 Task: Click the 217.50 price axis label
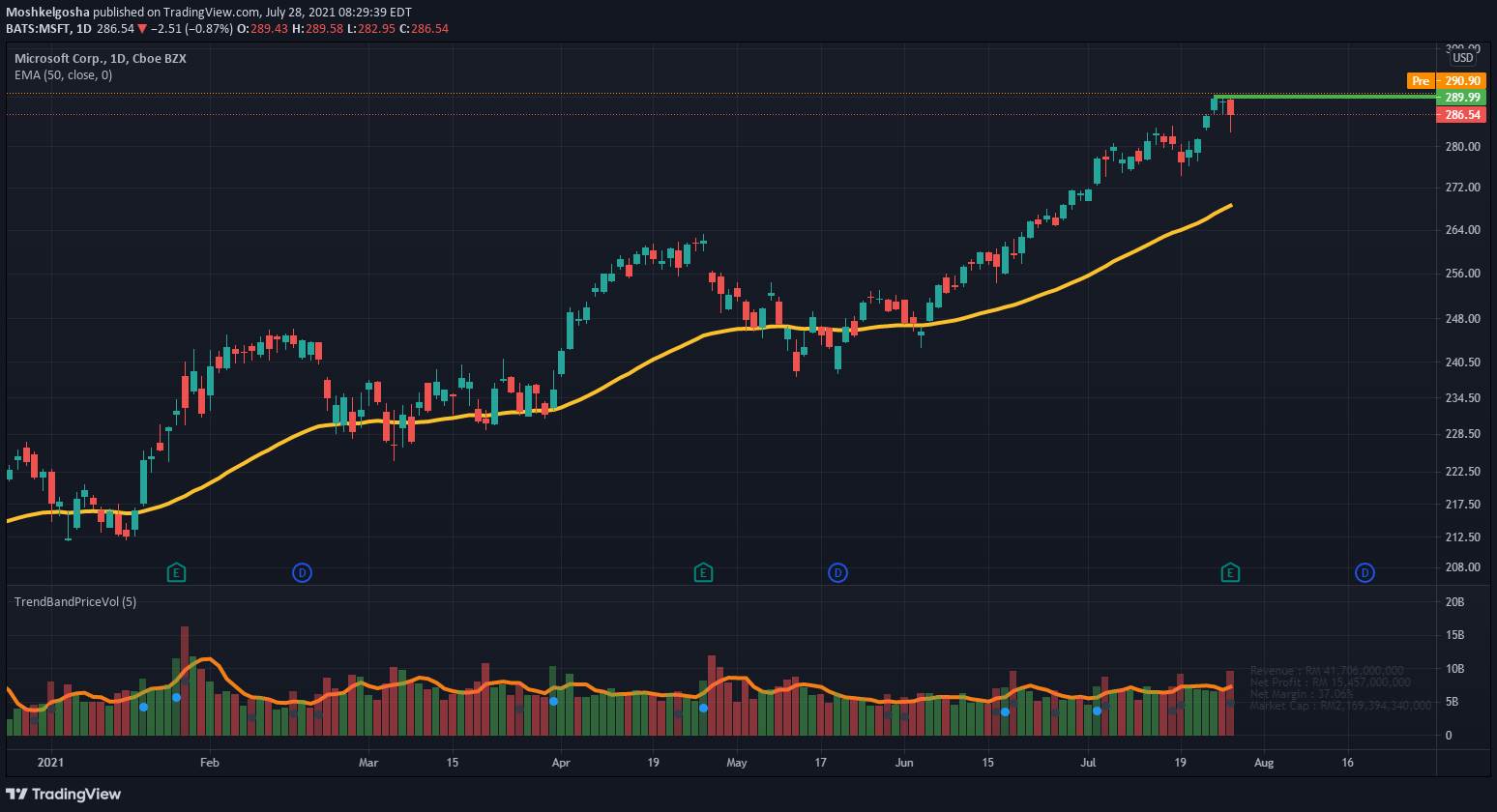[1462, 505]
